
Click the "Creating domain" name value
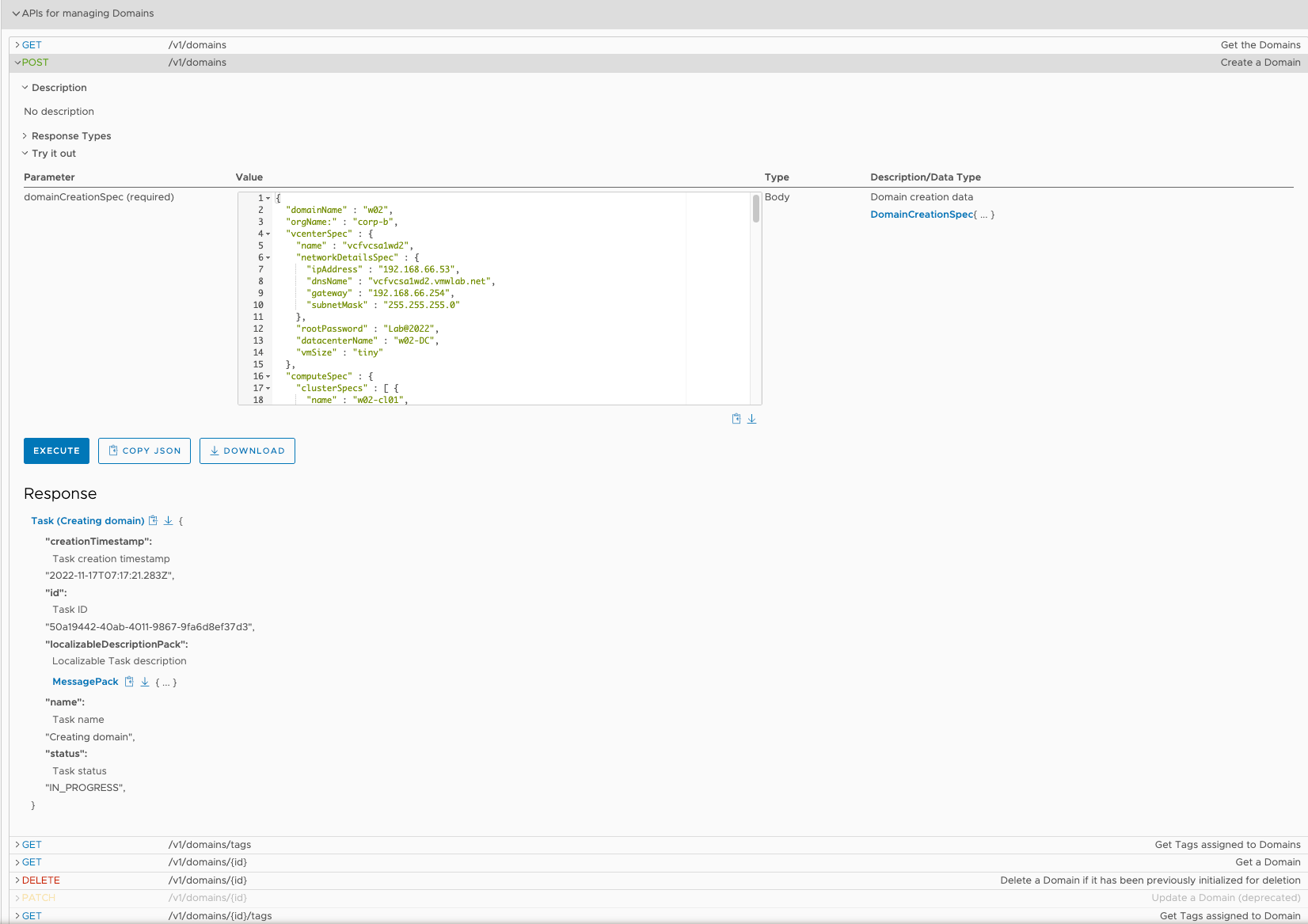pyautogui.click(x=89, y=737)
